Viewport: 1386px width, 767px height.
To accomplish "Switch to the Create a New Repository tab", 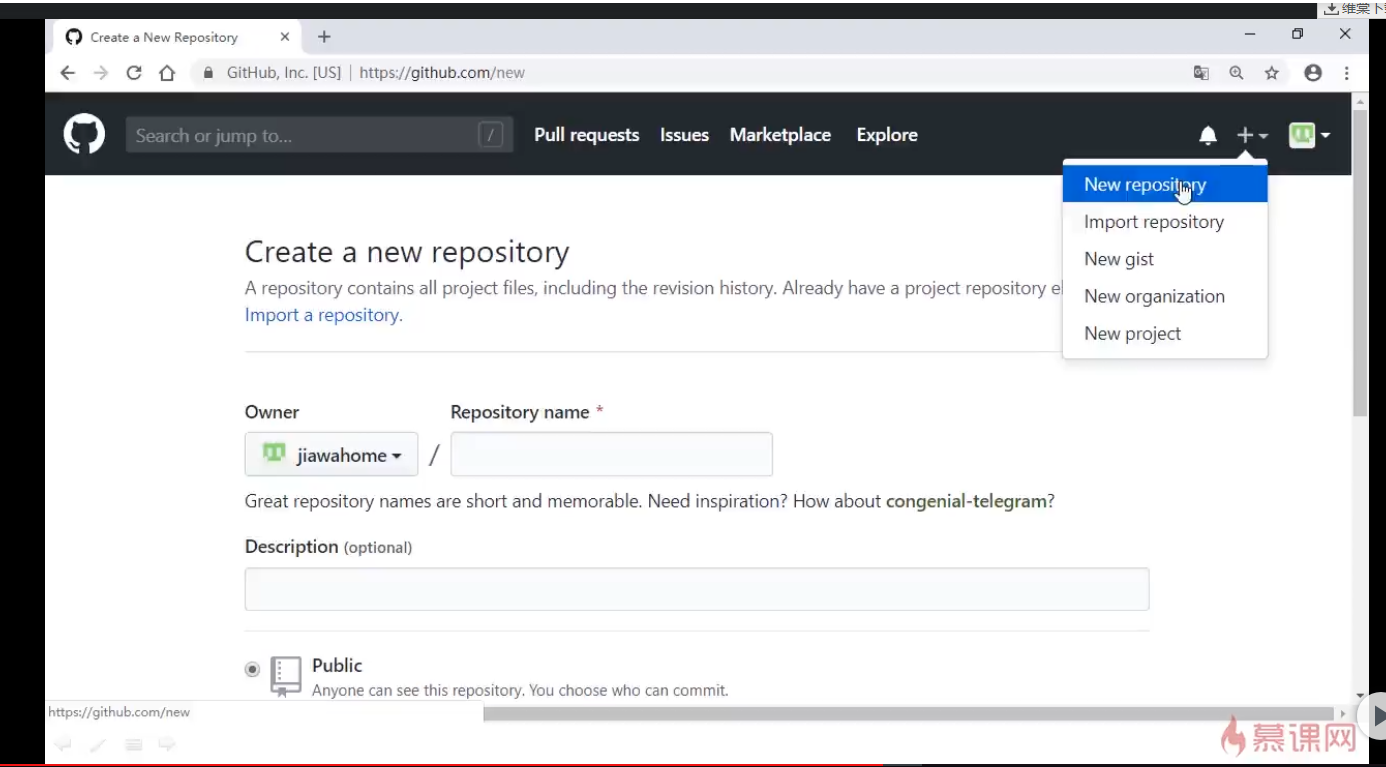I will (x=175, y=37).
